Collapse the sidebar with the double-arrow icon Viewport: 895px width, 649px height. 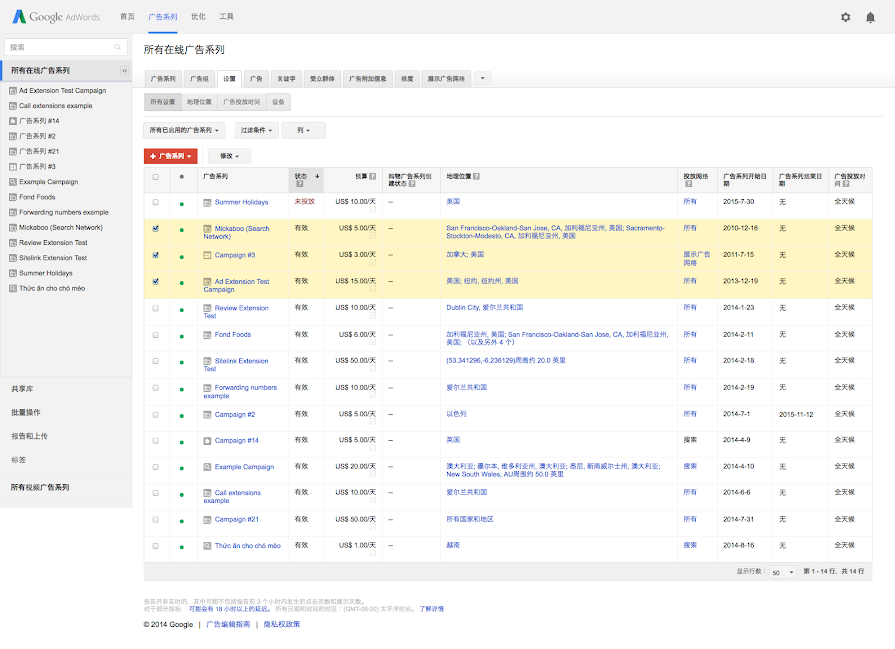(125, 71)
